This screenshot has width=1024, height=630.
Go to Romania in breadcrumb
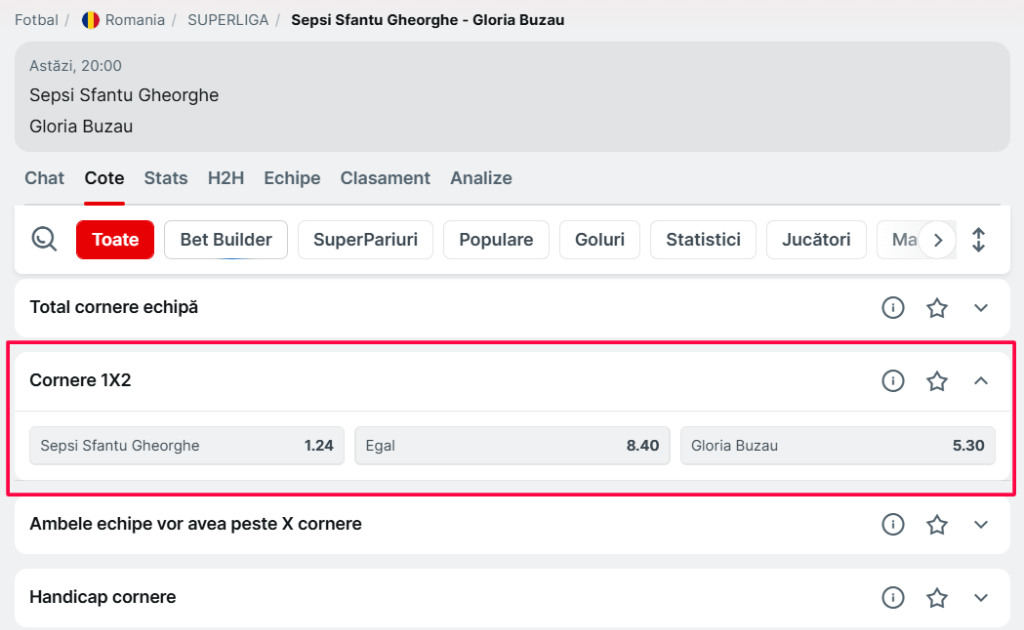pos(135,20)
